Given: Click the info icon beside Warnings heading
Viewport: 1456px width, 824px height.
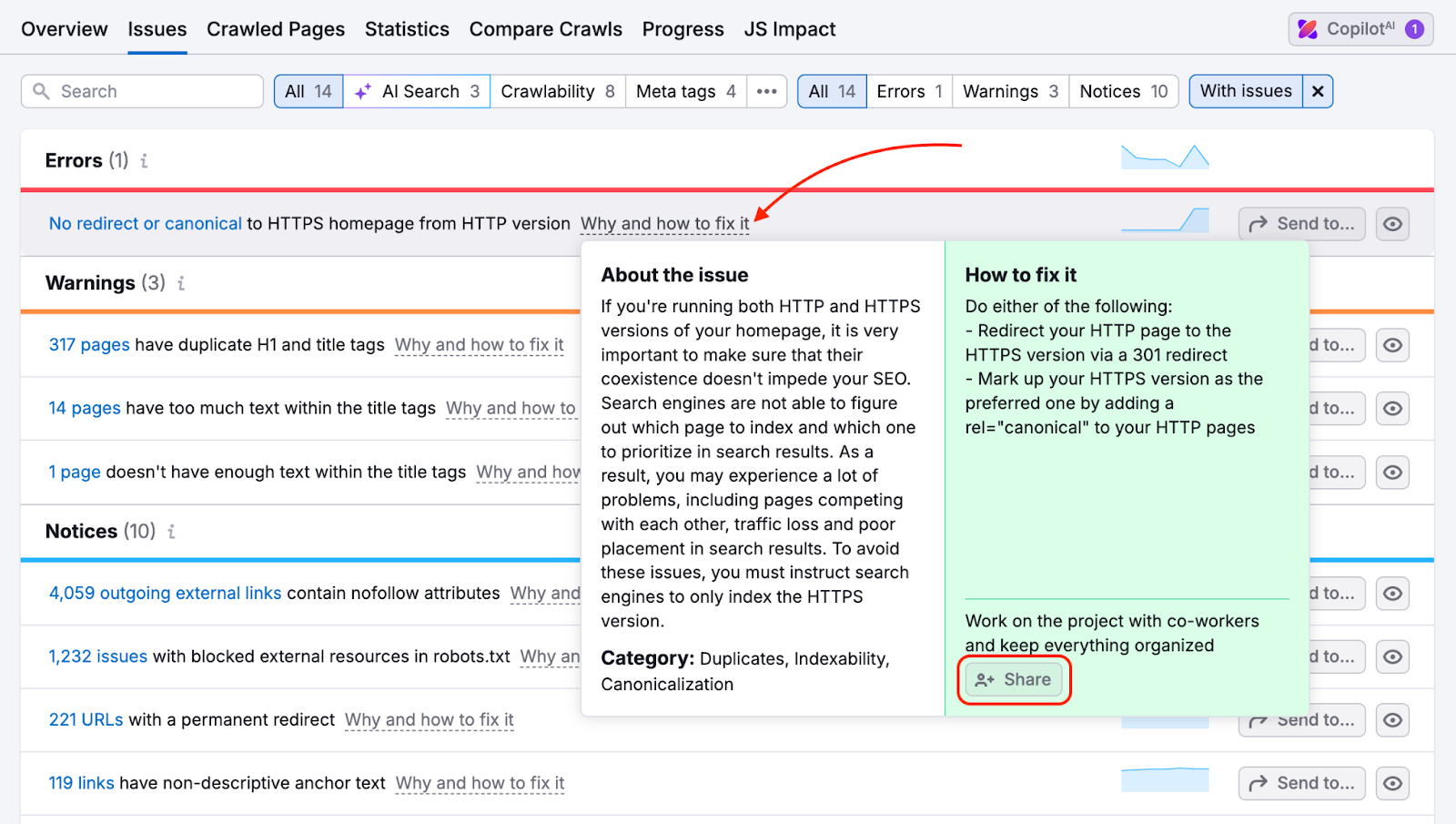Looking at the screenshot, I should point(179,283).
